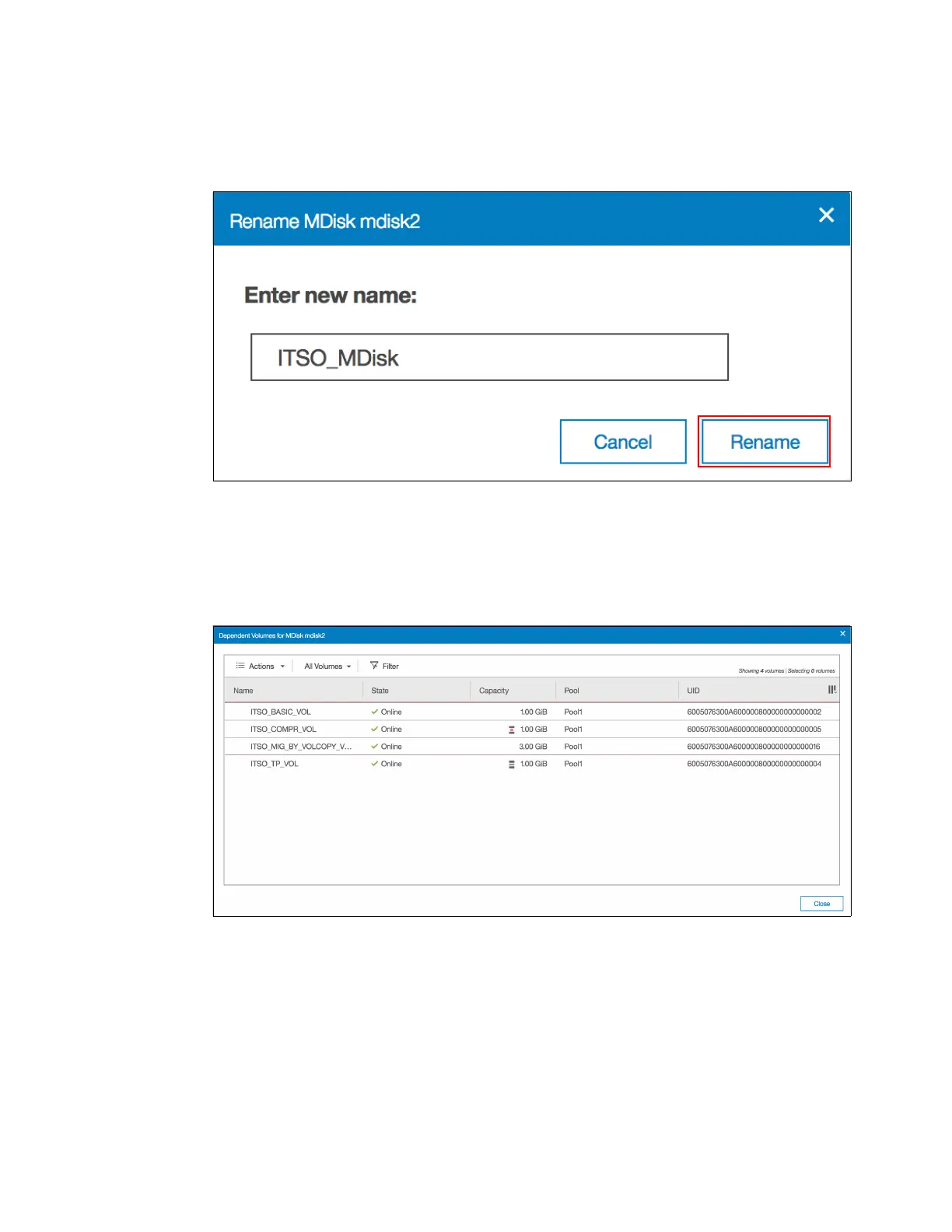Click UID ending in 0004
The width and height of the screenshot is (952, 1232).
click(x=754, y=764)
